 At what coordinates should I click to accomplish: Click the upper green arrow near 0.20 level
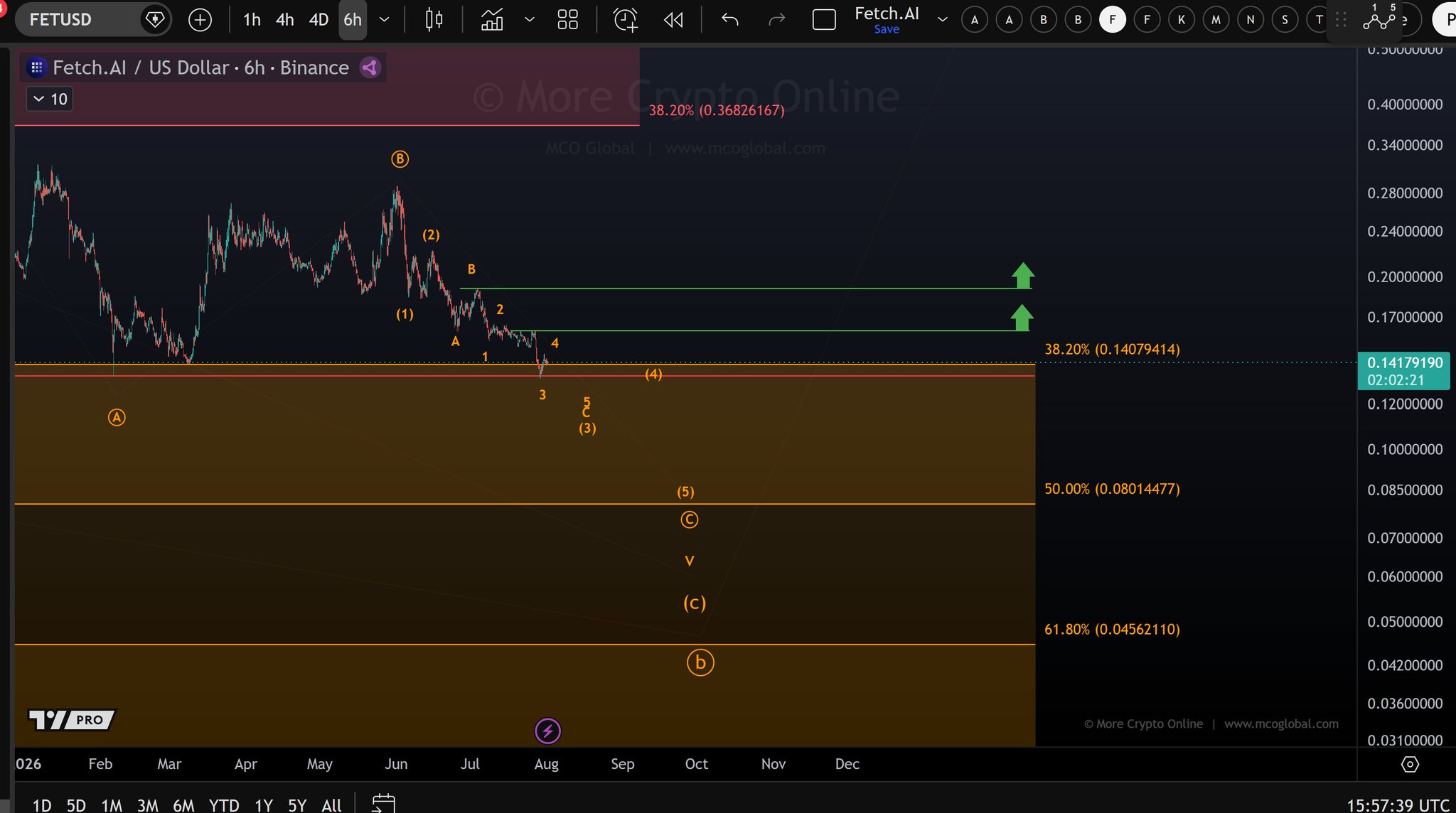[1023, 275]
